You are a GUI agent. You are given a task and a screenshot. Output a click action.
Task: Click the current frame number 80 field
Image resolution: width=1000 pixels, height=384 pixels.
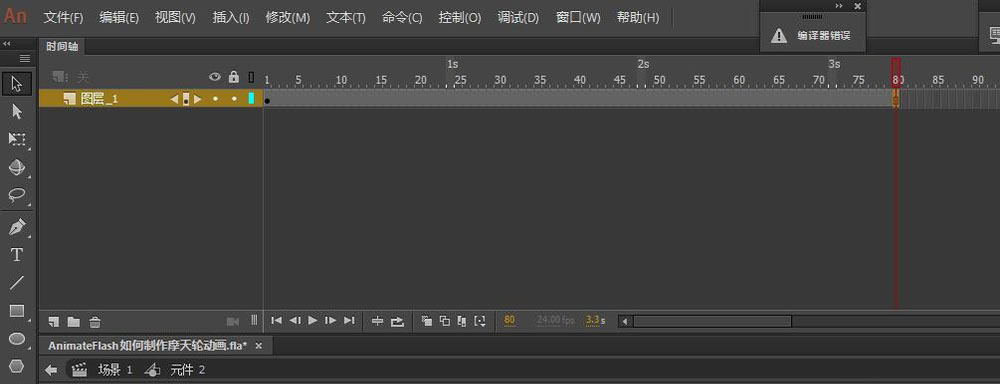point(510,320)
